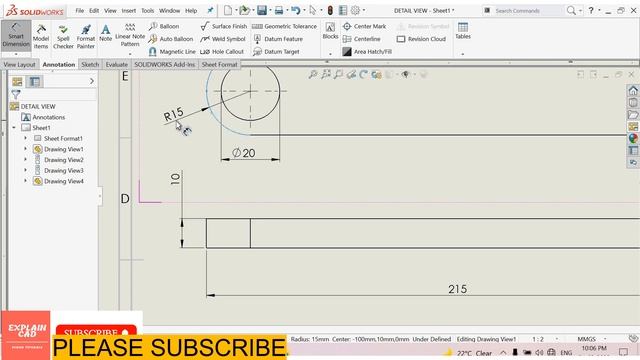Run the Spell Checker
Viewport: 640px width, 360px height.
[63, 36]
